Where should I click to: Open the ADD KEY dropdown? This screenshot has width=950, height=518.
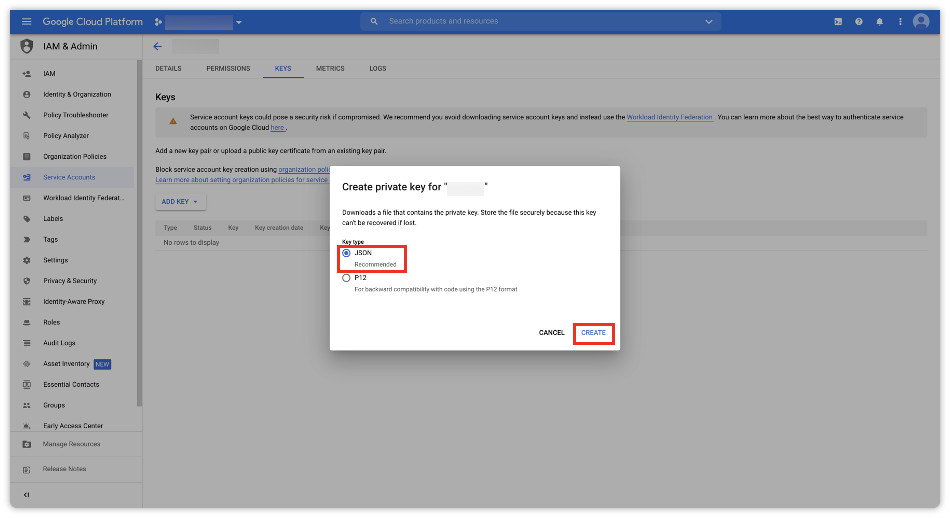point(180,202)
